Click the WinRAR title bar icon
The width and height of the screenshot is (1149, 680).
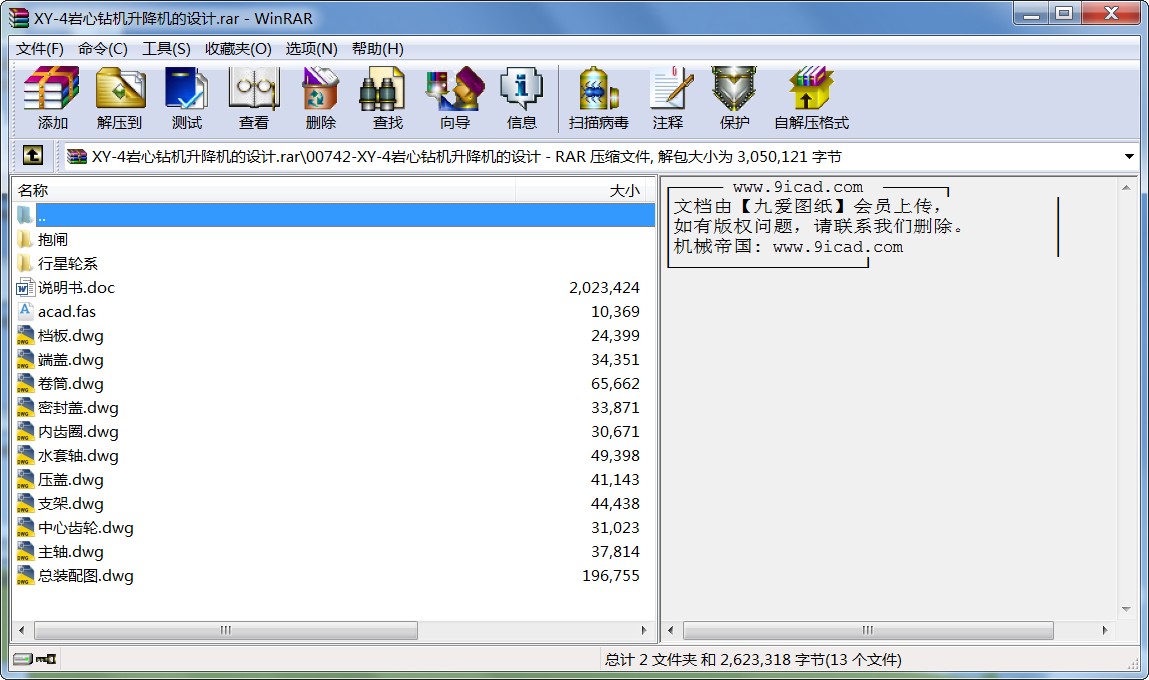[19, 18]
